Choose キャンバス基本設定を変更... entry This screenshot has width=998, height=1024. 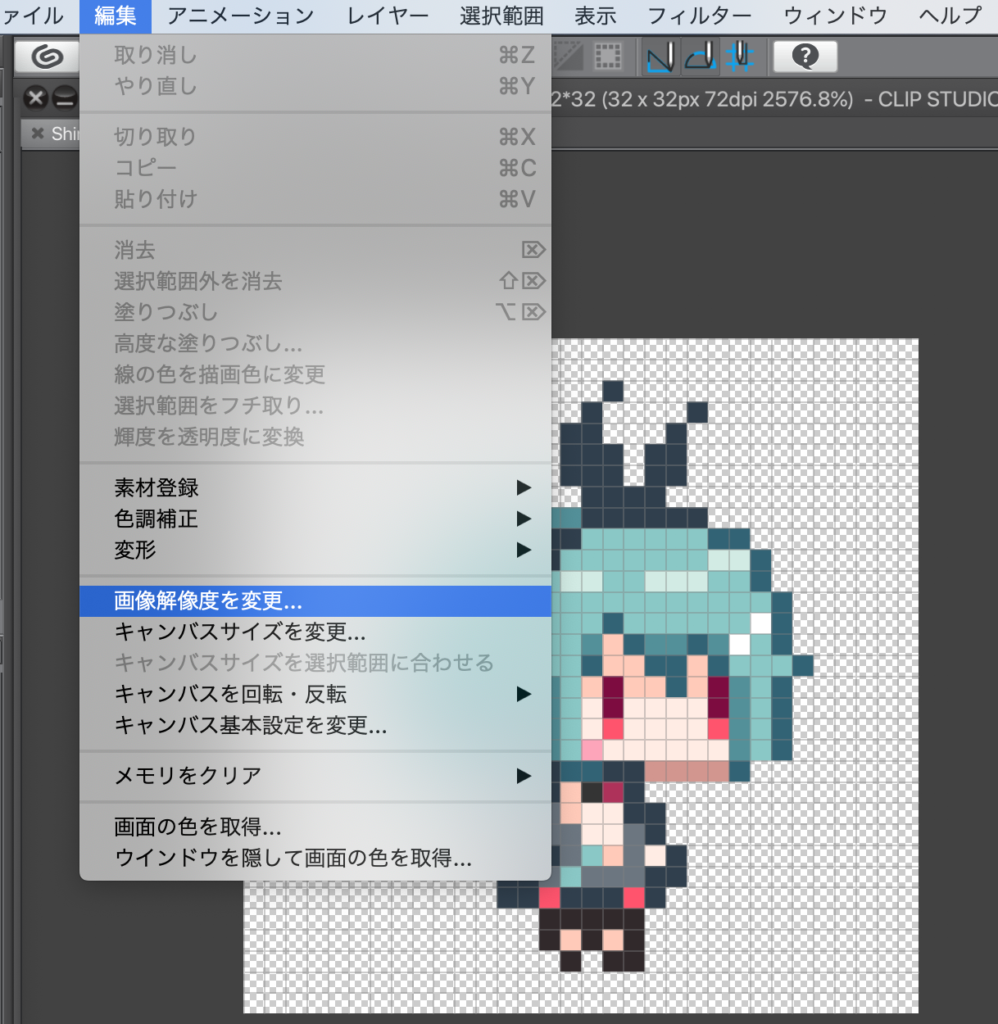315,726
